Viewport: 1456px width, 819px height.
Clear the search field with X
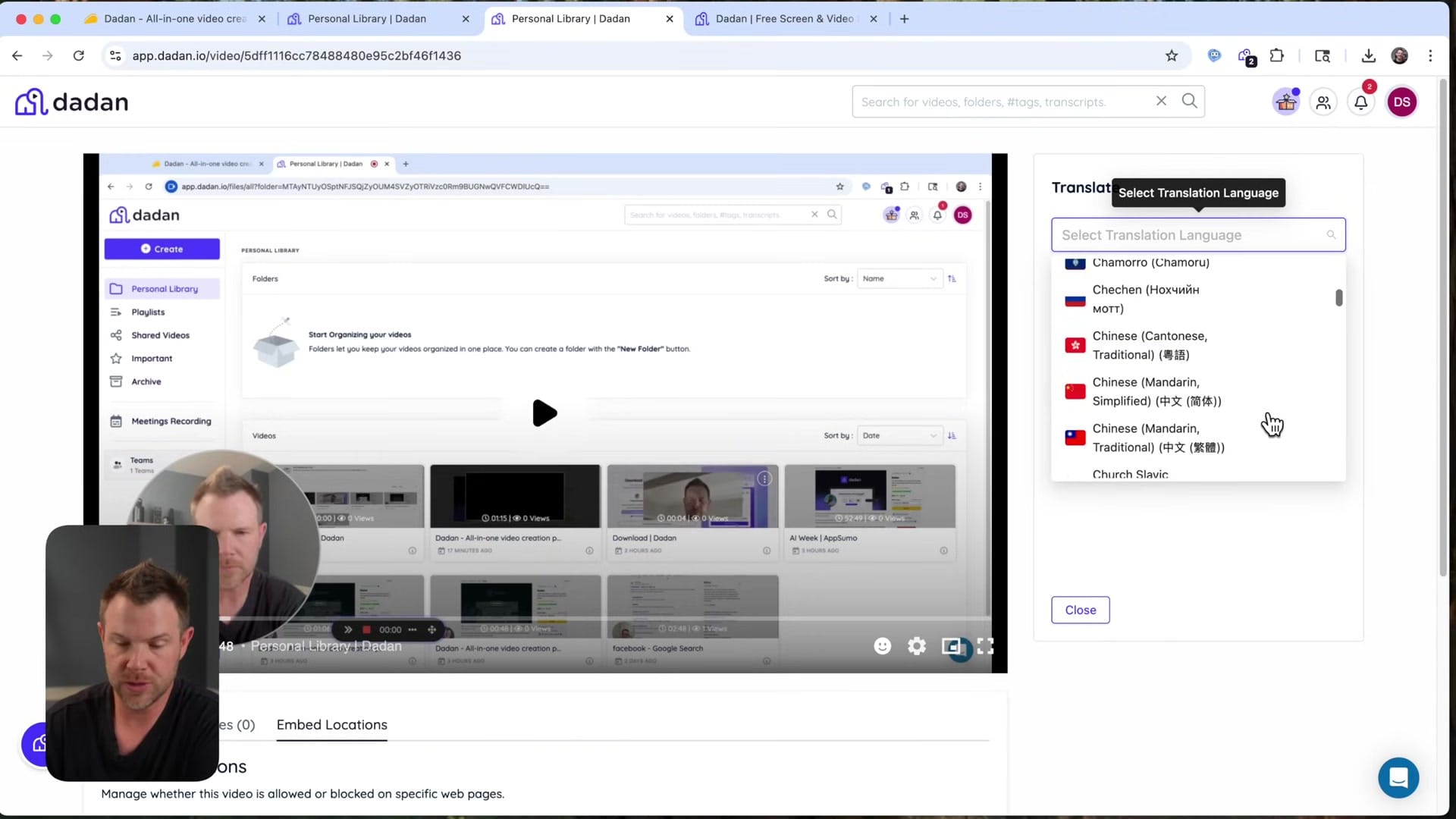pyautogui.click(x=1161, y=101)
